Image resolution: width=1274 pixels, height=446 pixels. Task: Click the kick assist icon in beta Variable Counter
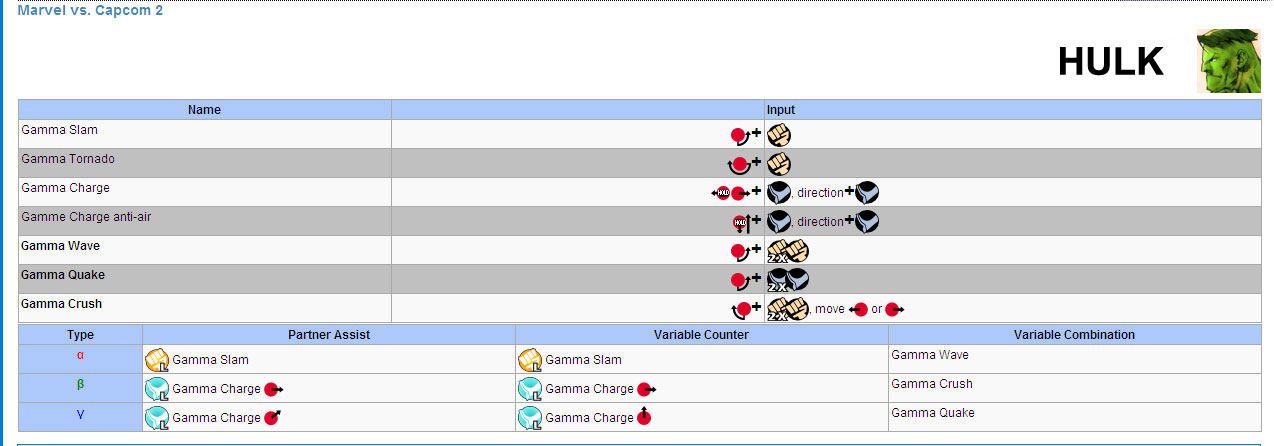529,389
